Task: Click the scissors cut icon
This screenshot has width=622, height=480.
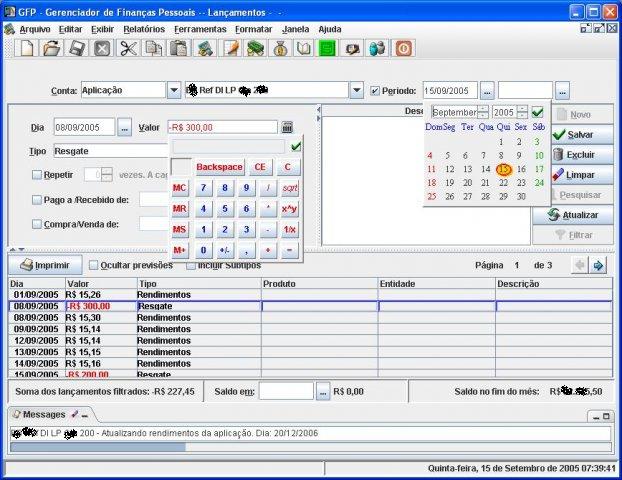Action: pyautogui.click(x=128, y=48)
